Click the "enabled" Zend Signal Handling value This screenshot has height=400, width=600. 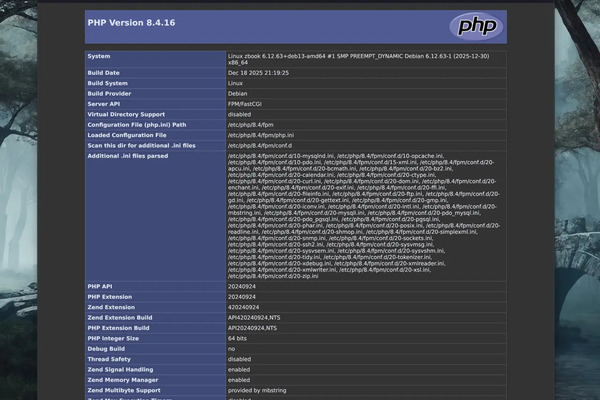click(x=239, y=369)
